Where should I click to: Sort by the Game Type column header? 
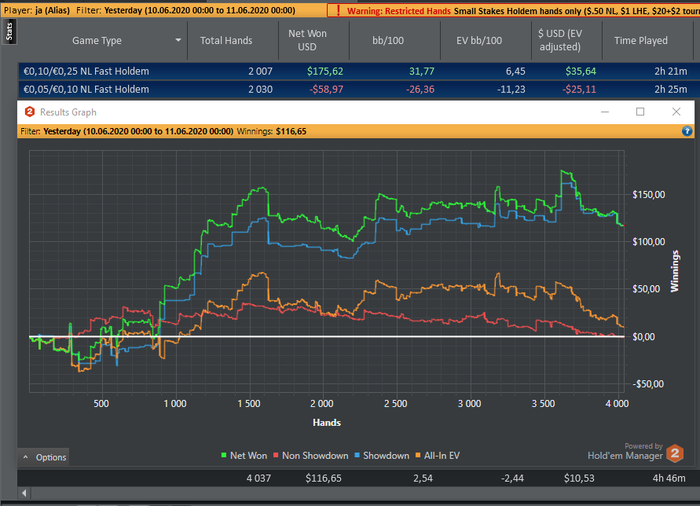pos(97,41)
